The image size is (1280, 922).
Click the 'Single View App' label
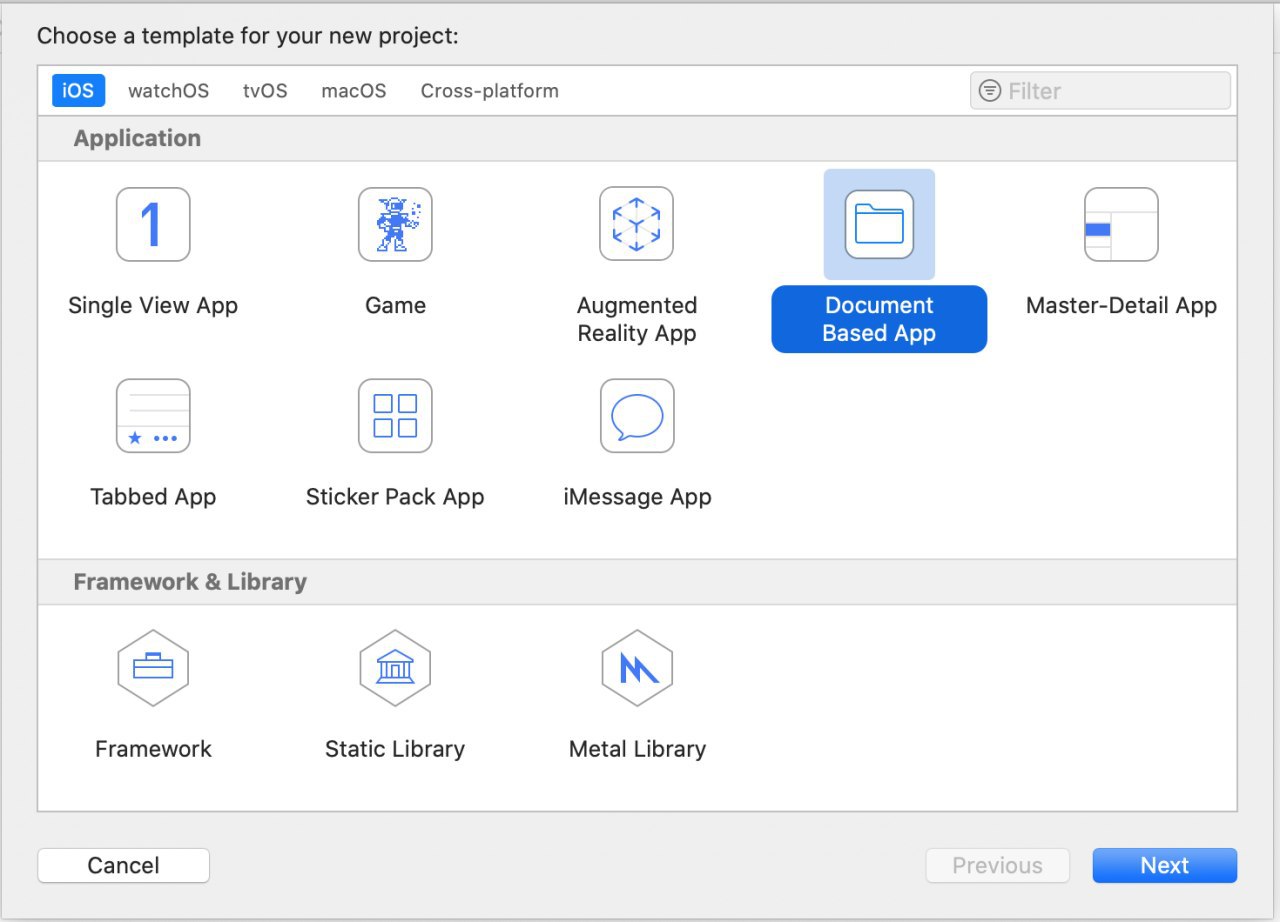[153, 306]
